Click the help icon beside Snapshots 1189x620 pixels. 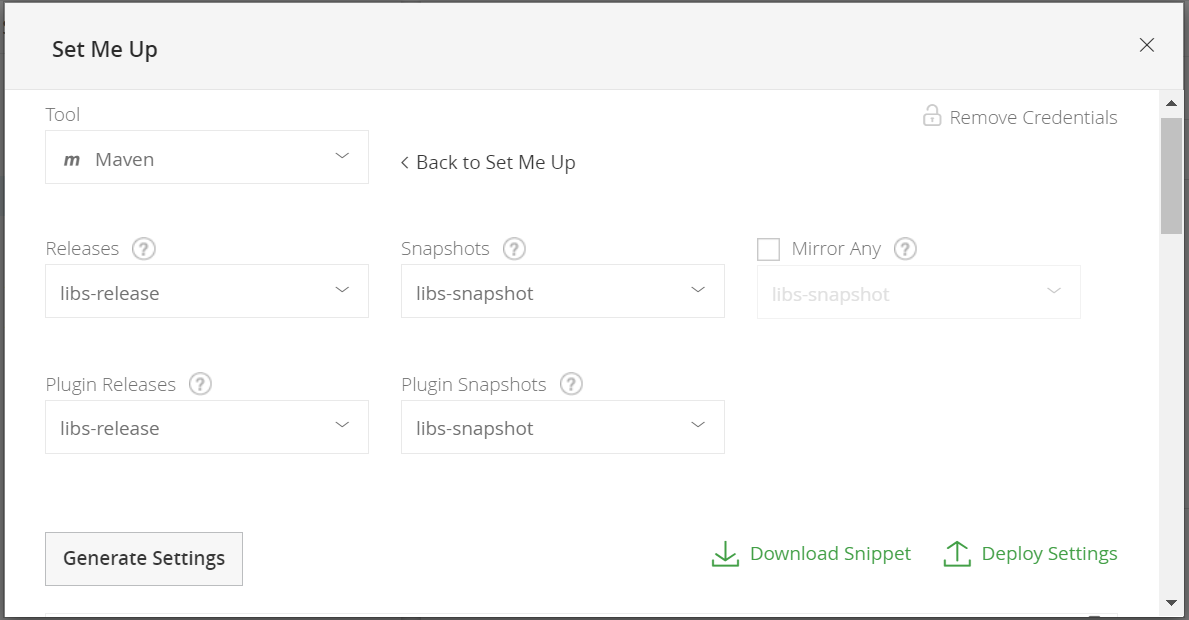point(514,249)
